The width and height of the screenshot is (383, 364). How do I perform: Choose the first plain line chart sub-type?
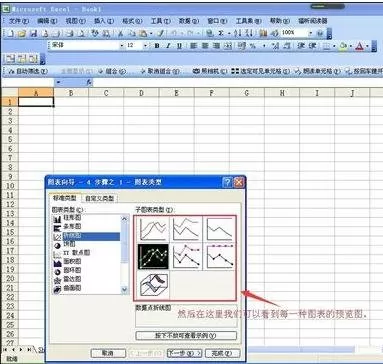(153, 229)
